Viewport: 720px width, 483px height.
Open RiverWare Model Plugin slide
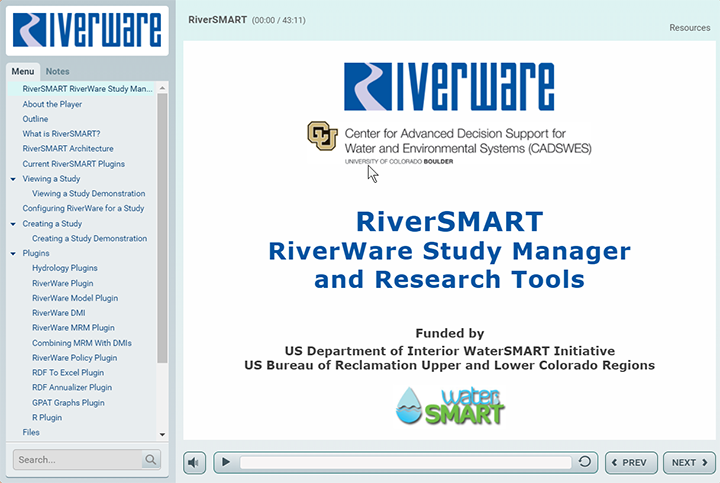coord(75,298)
